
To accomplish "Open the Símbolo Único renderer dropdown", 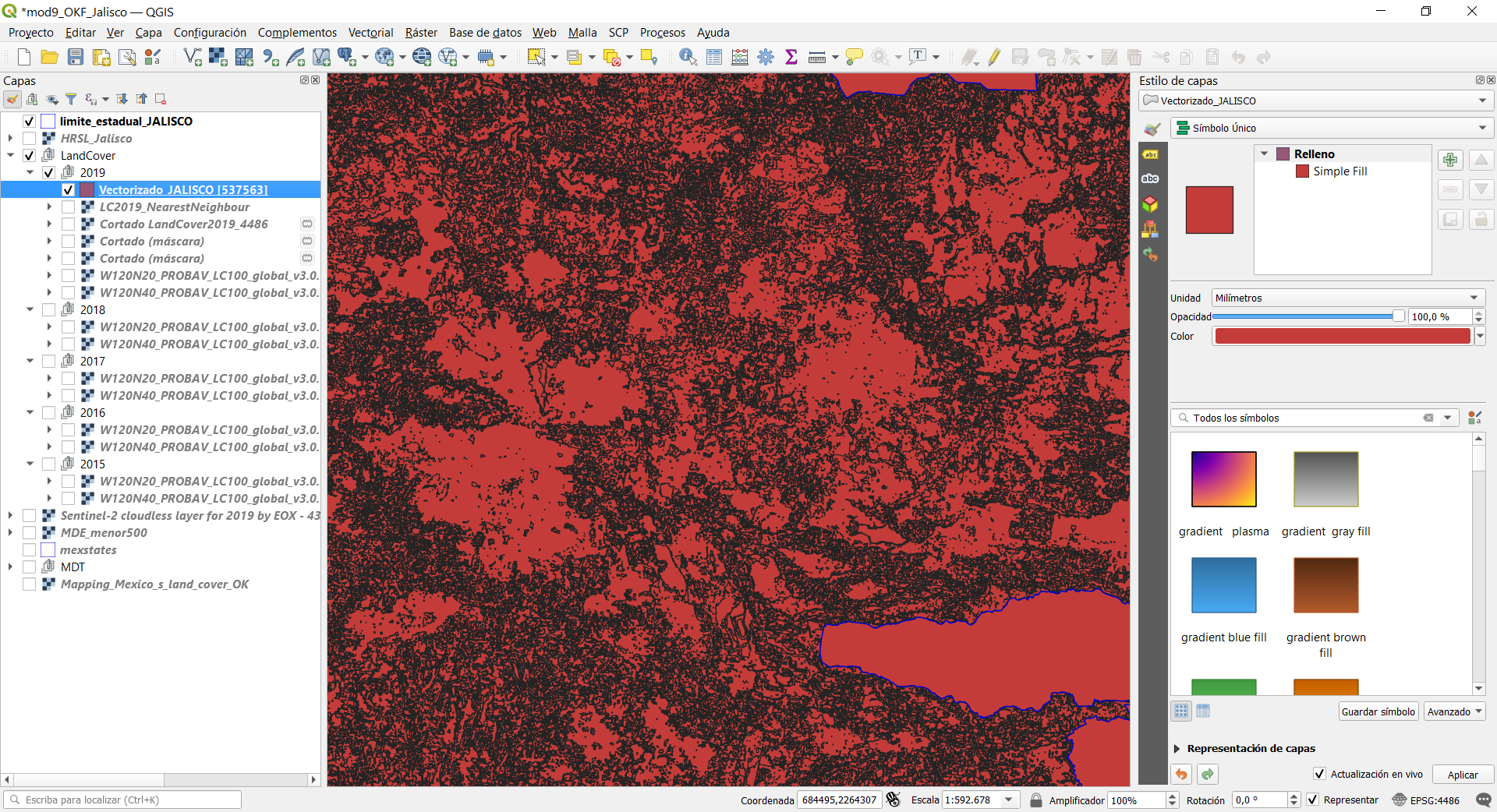I will (x=1332, y=128).
